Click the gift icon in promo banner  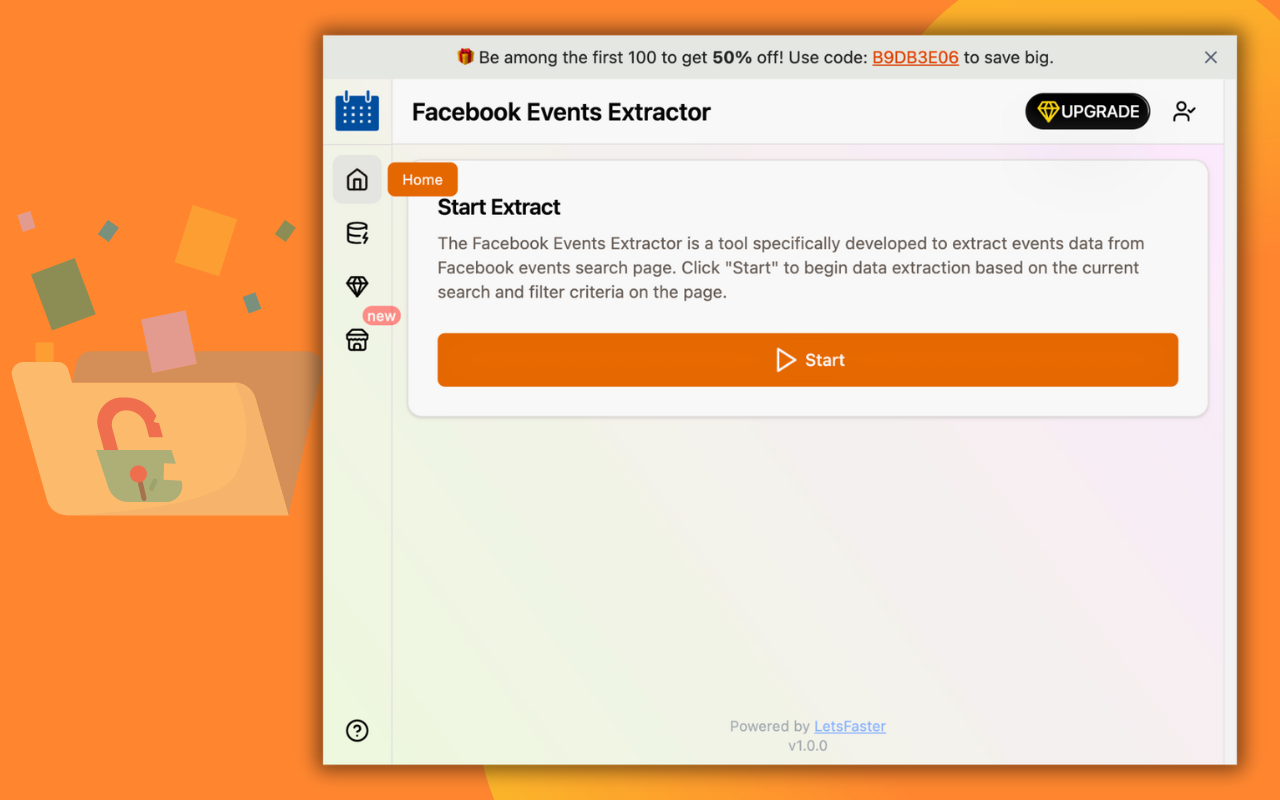(x=465, y=57)
